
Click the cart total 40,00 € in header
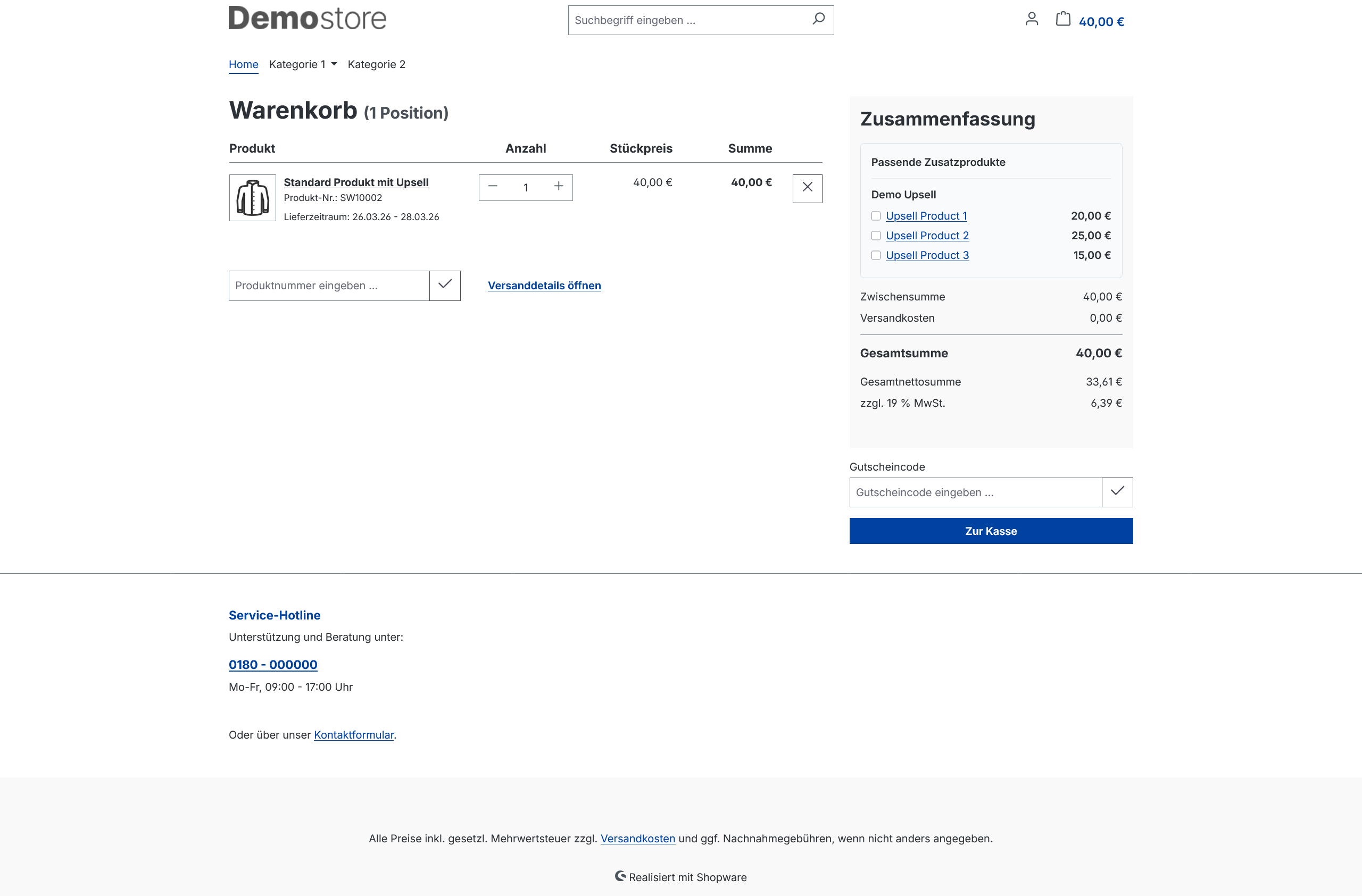coord(1101,22)
